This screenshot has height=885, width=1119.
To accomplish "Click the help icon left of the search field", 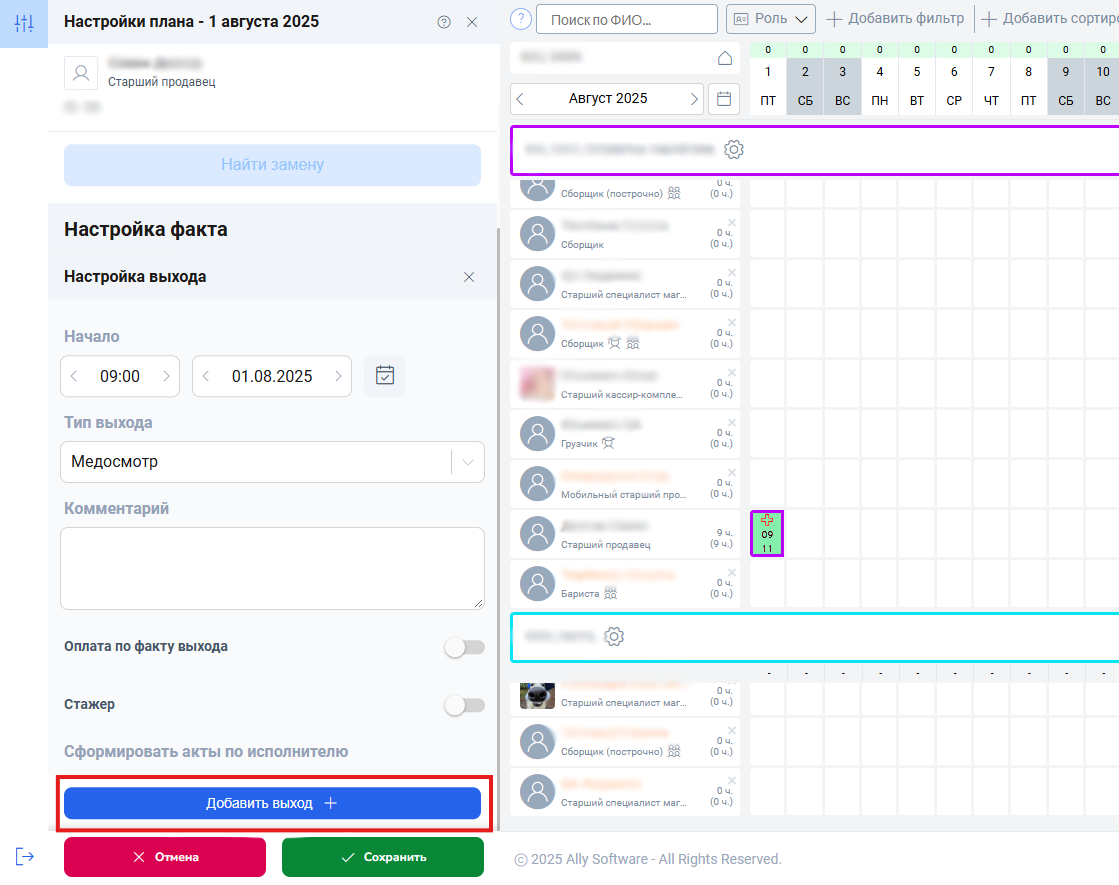I will (520, 19).
